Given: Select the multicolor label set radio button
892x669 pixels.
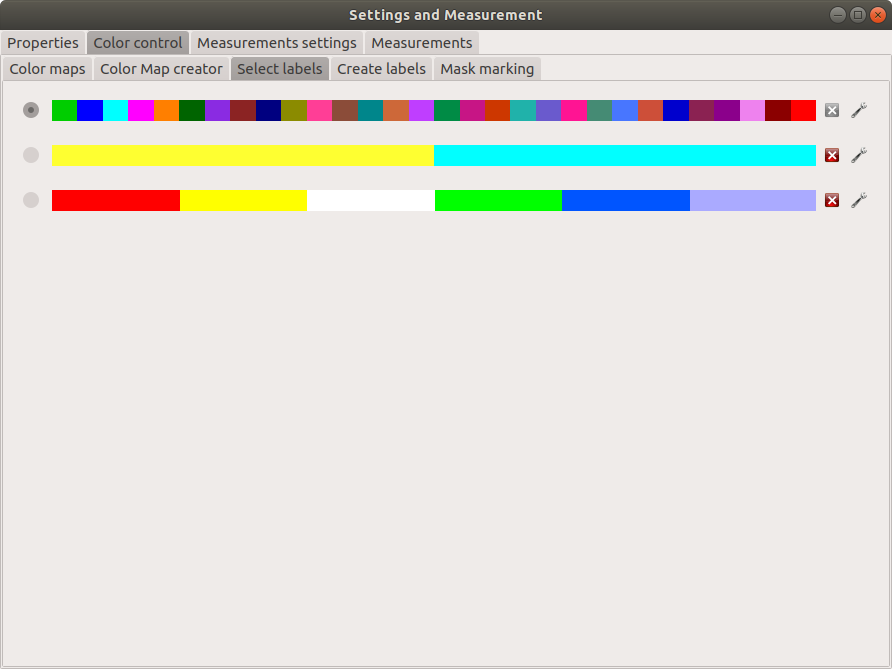Looking at the screenshot, I should click(31, 110).
